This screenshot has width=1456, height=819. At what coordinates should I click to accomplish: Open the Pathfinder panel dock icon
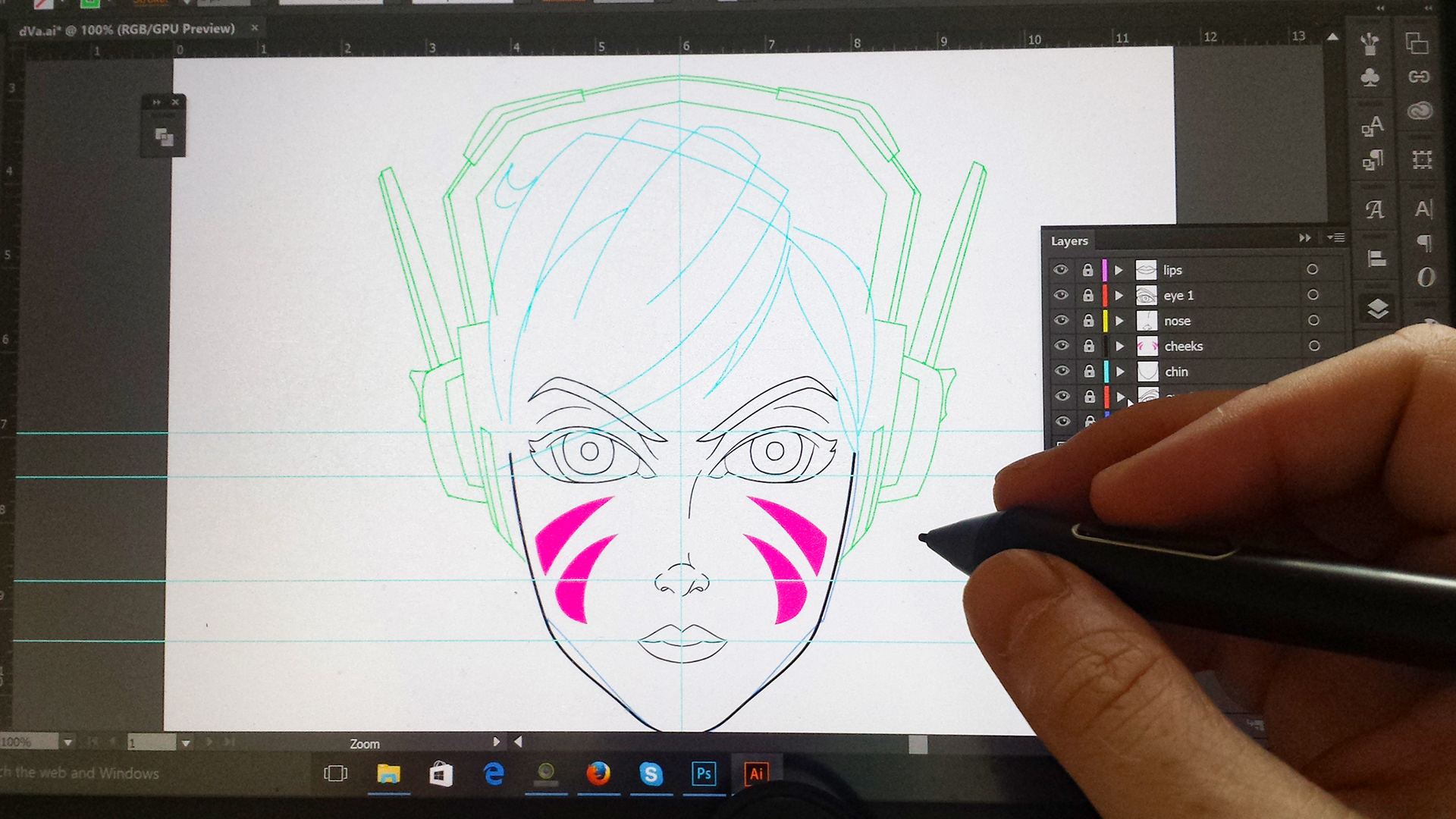pyautogui.click(x=1417, y=43)
